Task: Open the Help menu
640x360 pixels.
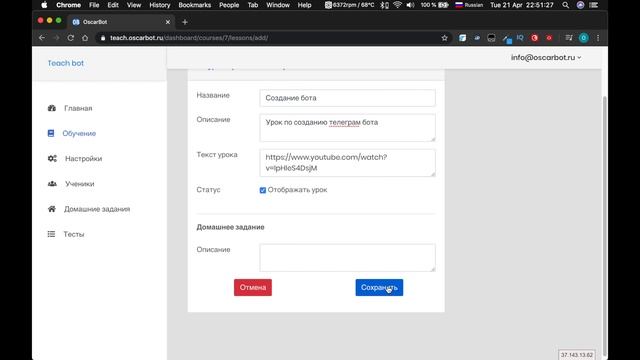Action: pyautogui.click(x=304, y=5)
